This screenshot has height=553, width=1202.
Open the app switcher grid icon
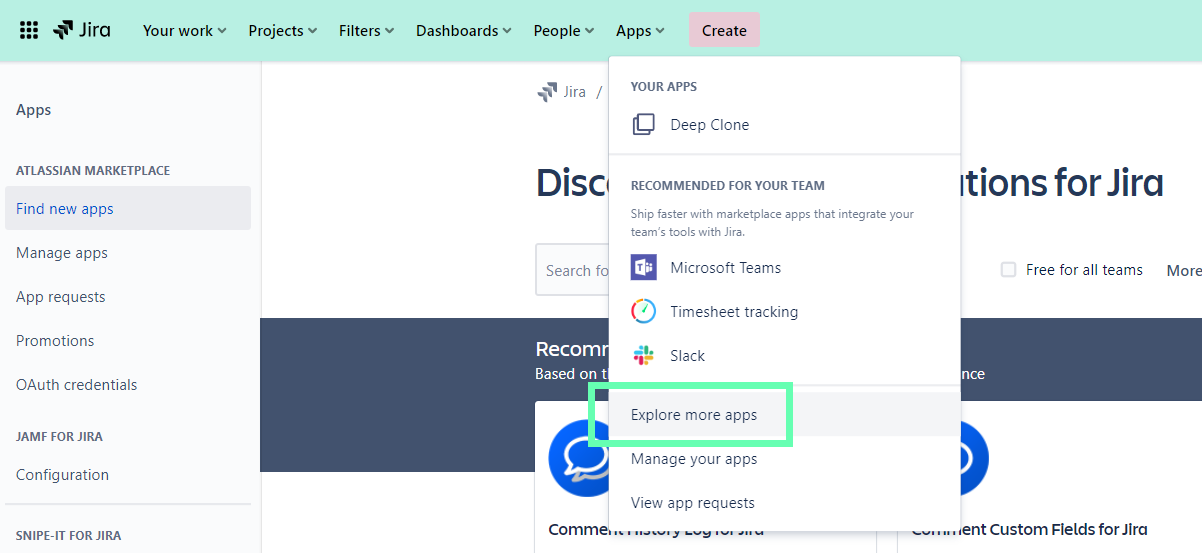[29, 30]
